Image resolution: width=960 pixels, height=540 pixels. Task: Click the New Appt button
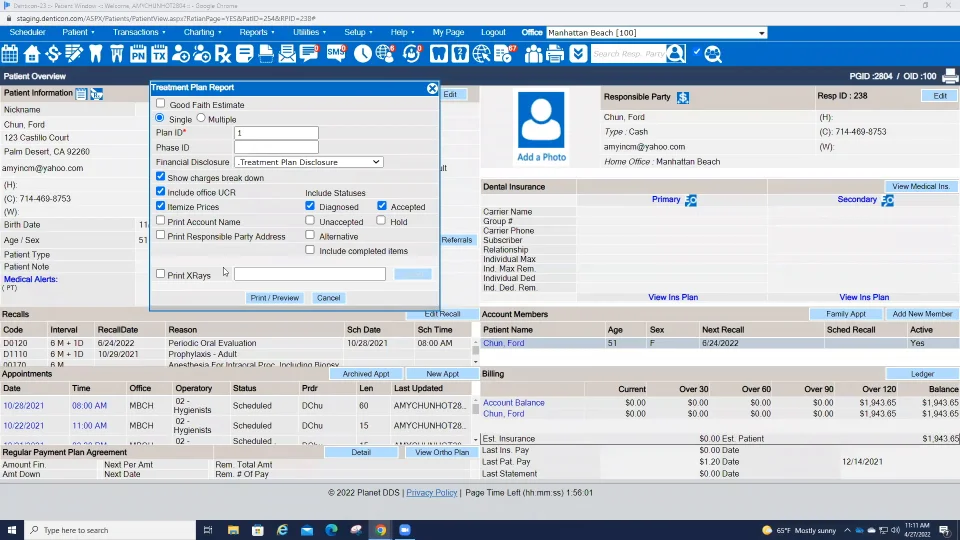(x=442, y=374)
